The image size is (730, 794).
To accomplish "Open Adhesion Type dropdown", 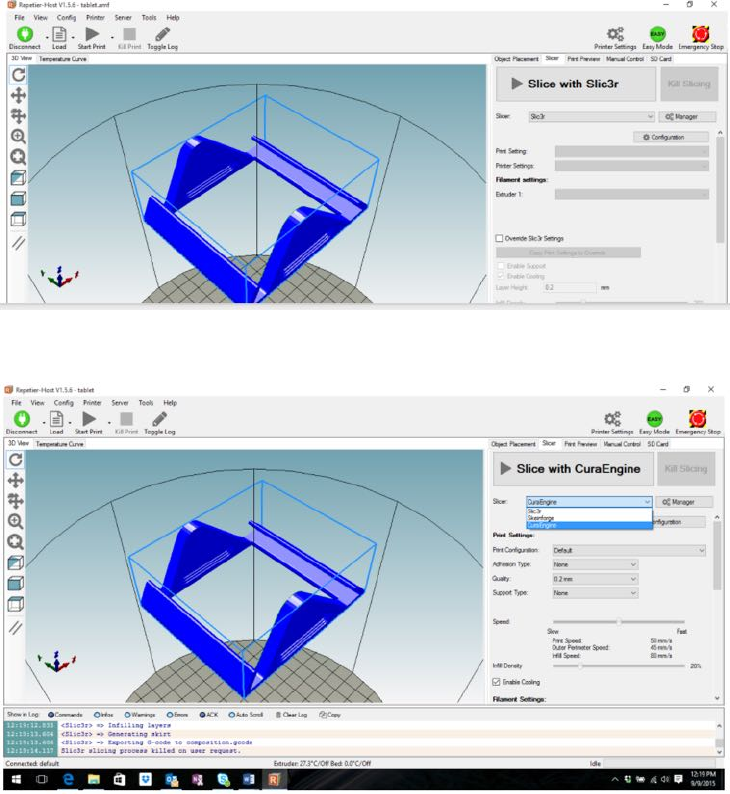I will click(x=595, y=564).
